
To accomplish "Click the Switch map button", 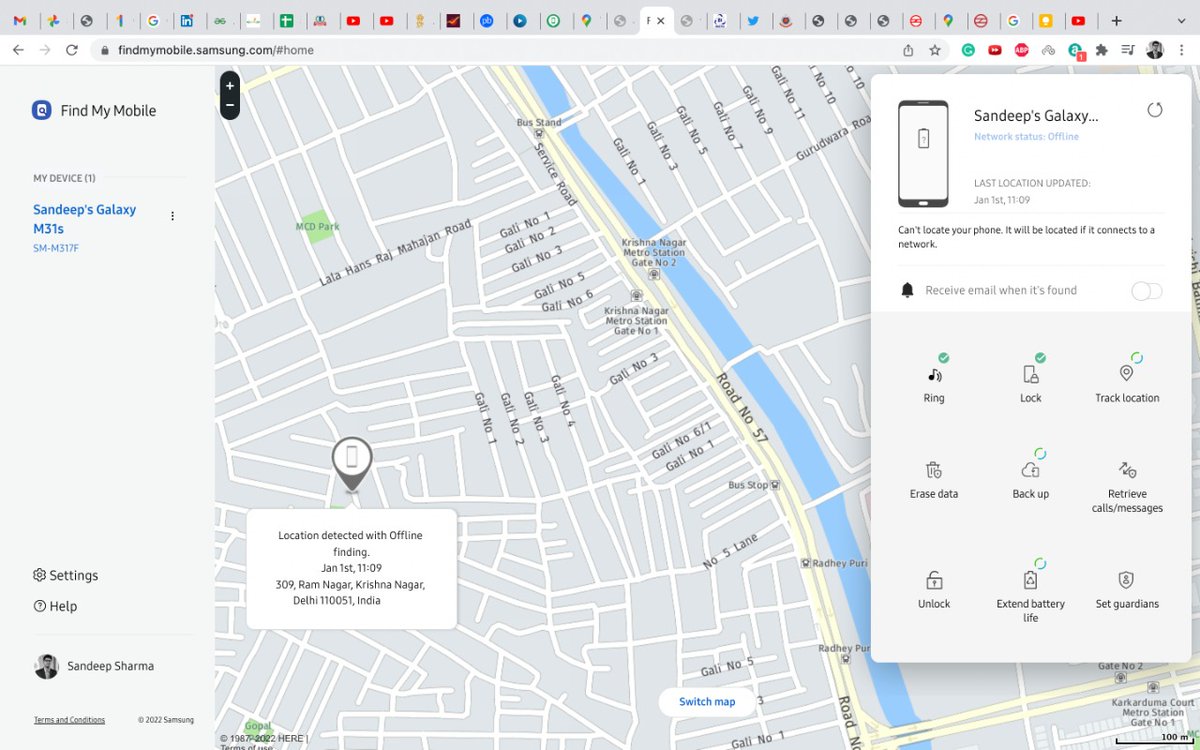I will click(x=707, y=702).
